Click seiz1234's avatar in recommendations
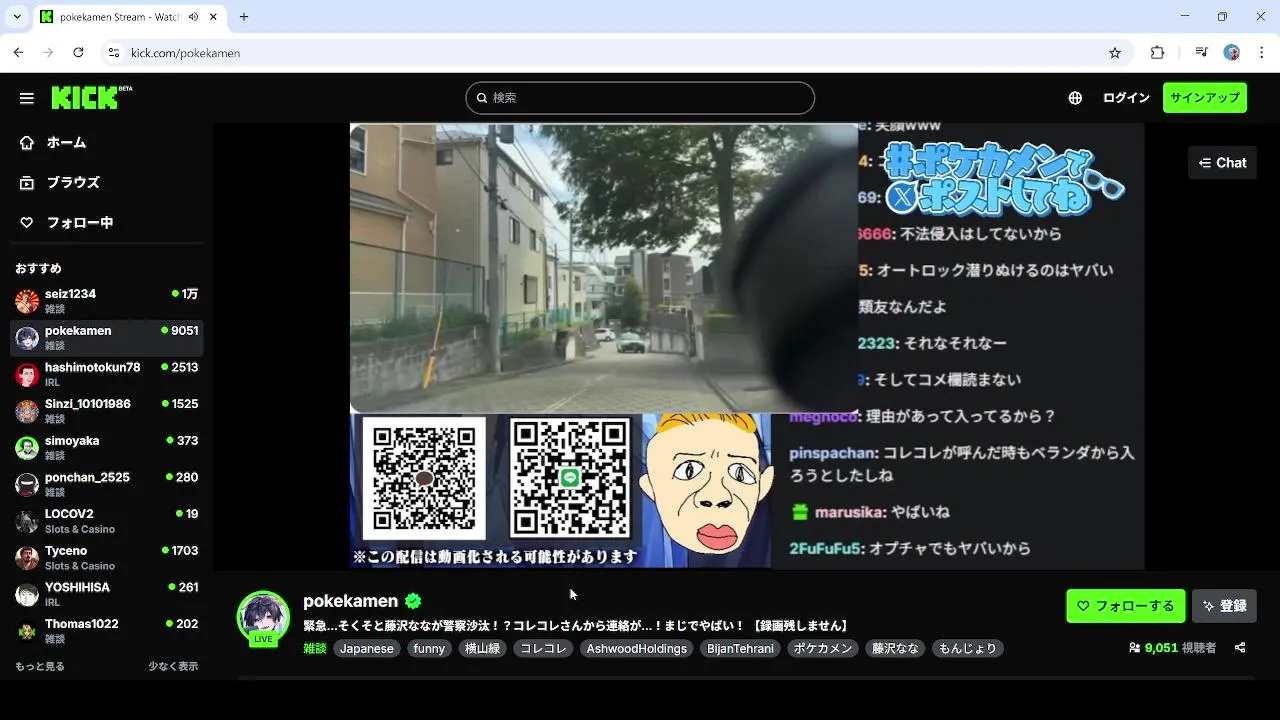1280x720 pixels. click(x=27, y=301)
